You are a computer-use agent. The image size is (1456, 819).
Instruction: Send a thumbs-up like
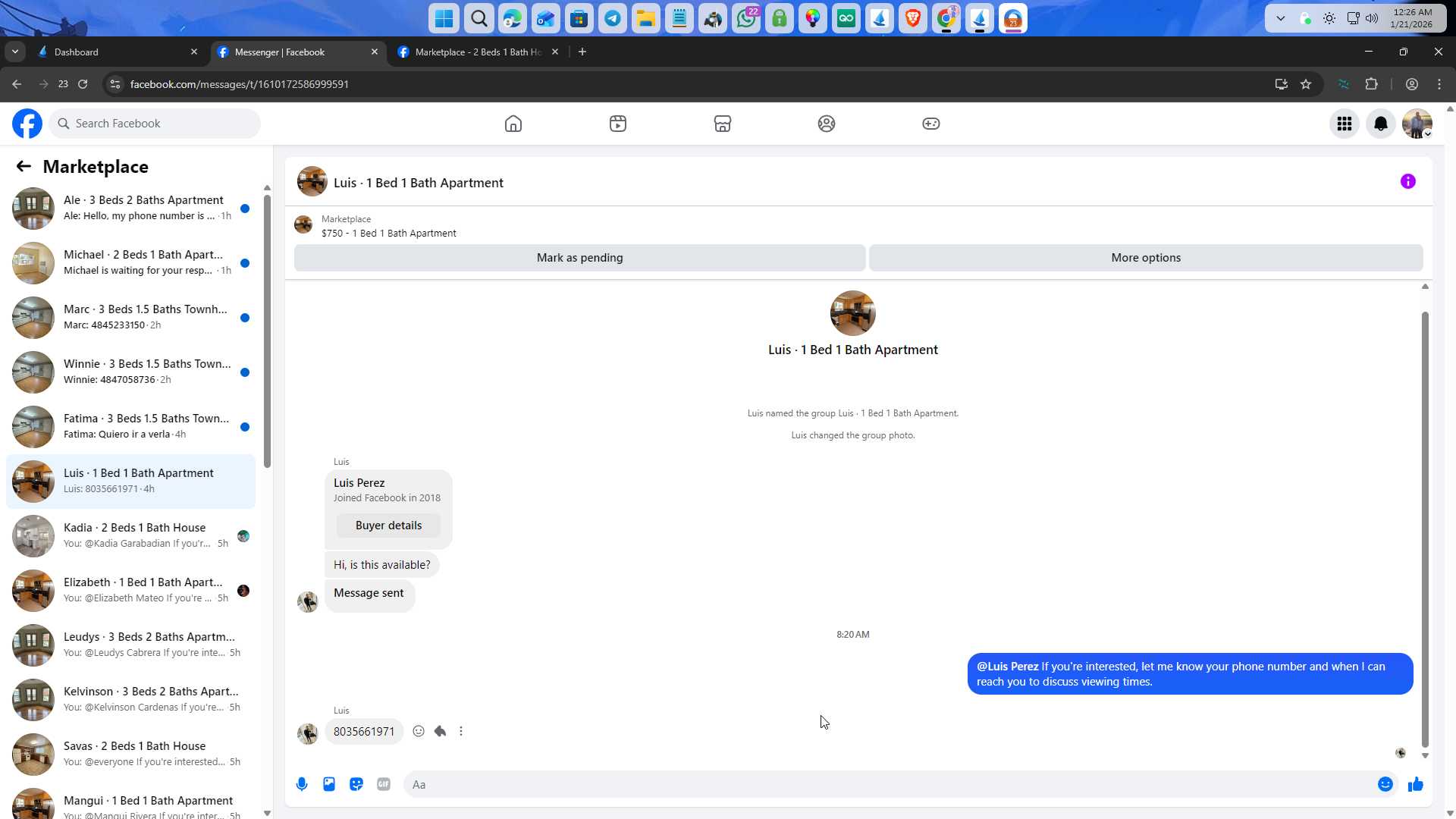pos(1416,784)
